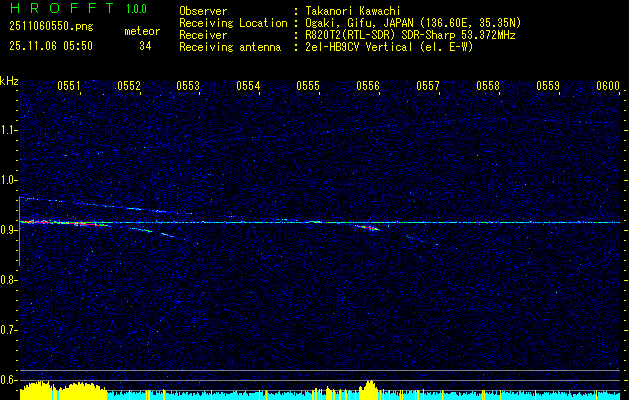
Task: Select the version number 1.0.0
Action: [136, 9]
